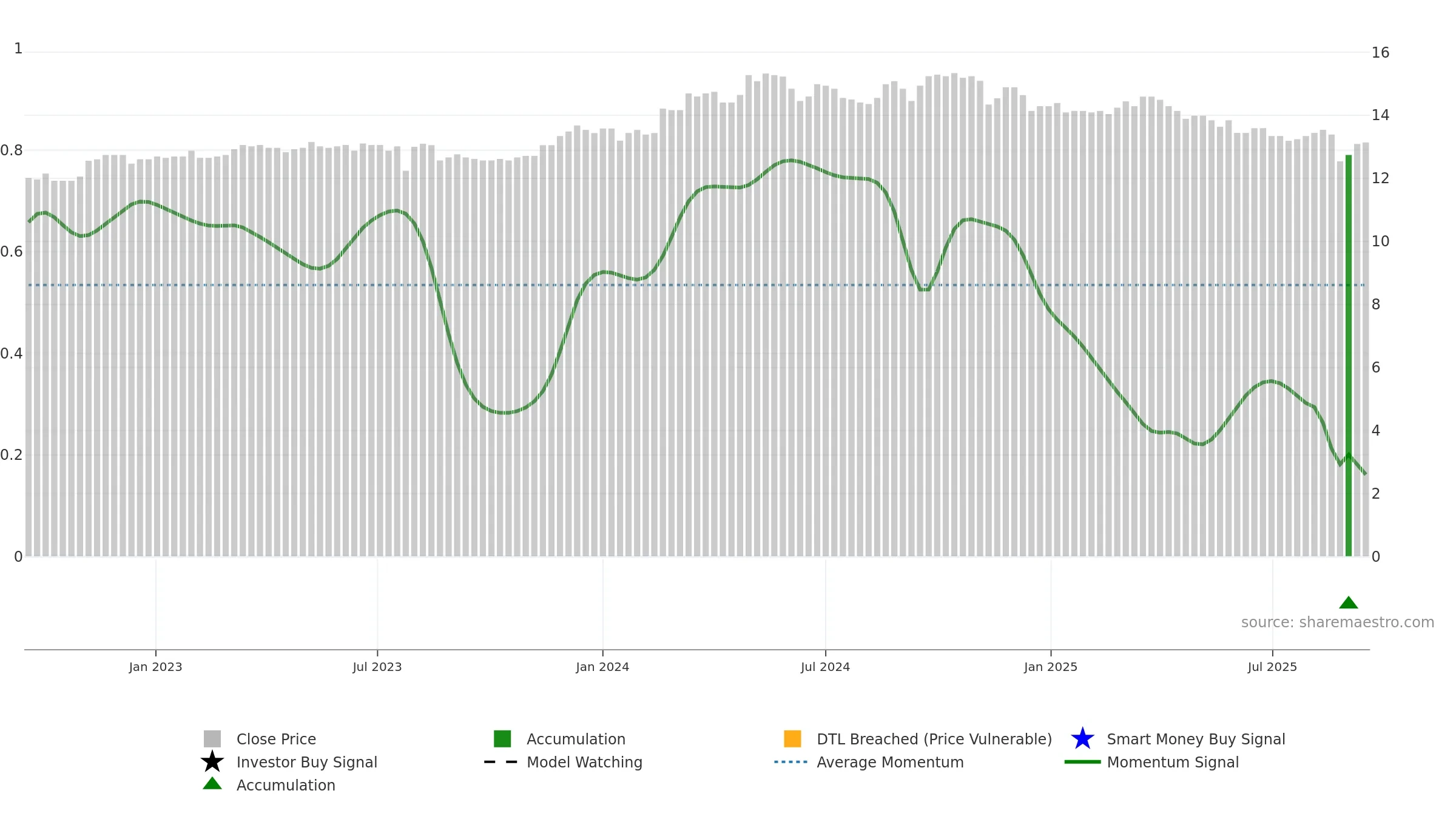This screenshot has height=819, width=1456.
Task: Click the green Accumulation square legend icon
Action: point(502,739)
